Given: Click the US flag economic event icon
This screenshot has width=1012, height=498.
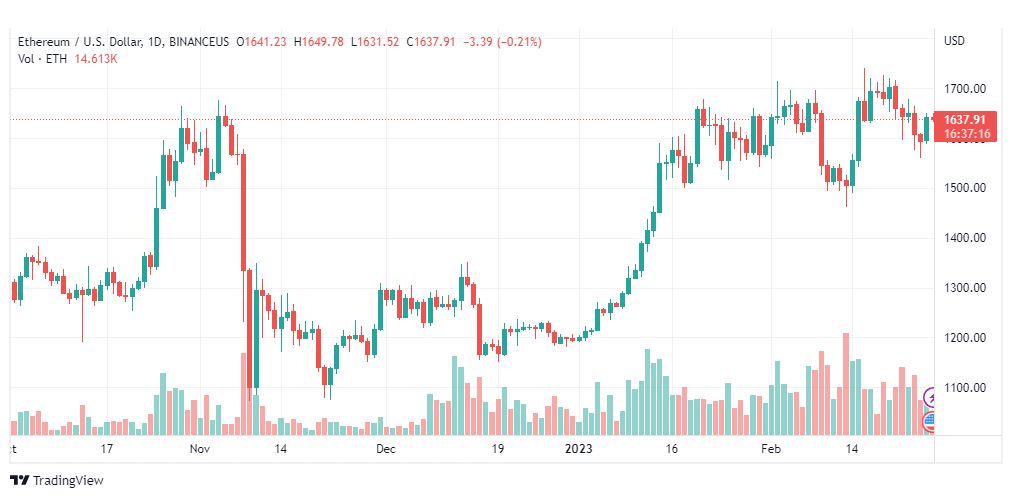Looking at the screenshot, I should point(929,422).
